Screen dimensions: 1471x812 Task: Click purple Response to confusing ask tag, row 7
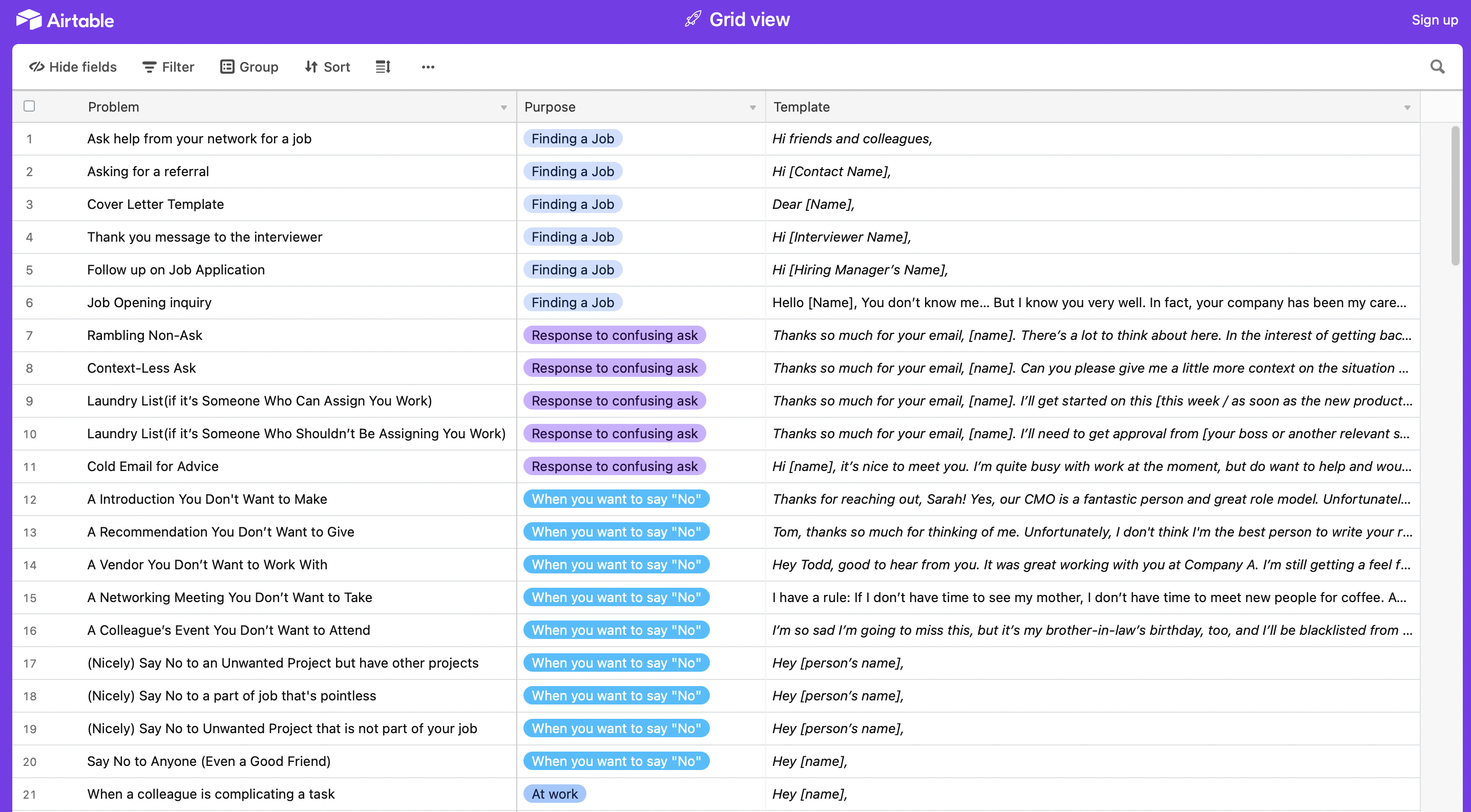pos(615,335)
